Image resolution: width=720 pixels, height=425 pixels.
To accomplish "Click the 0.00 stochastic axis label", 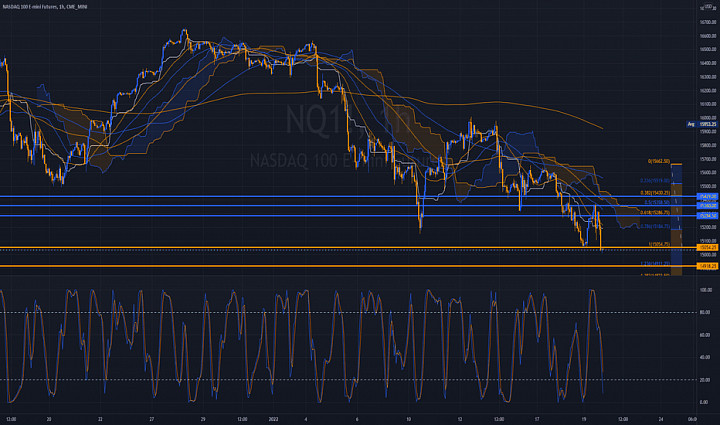I will (x=704, y=402).
